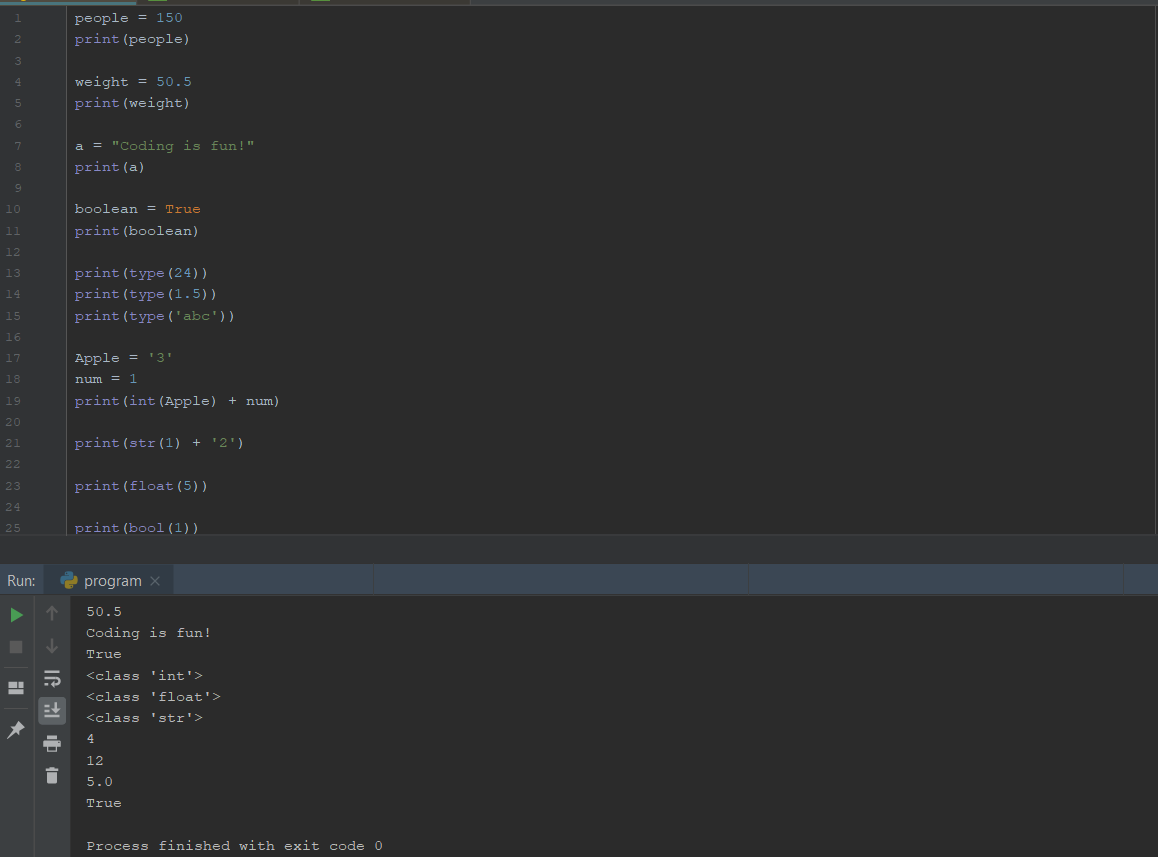1158x857 pixels.
Task: Click the True value in boolean assignment
Action: 182,209
